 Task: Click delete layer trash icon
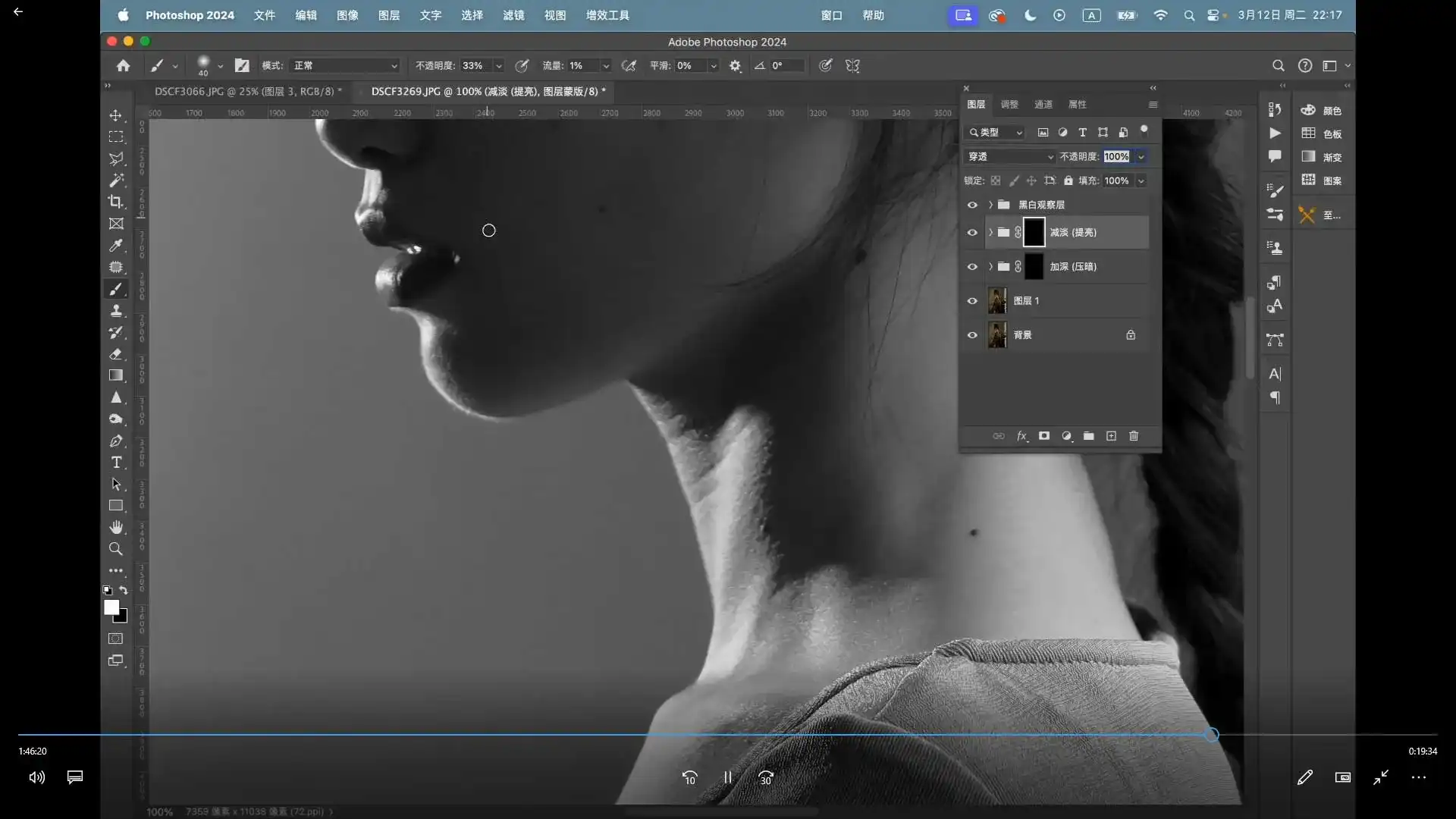point(1134,436)
